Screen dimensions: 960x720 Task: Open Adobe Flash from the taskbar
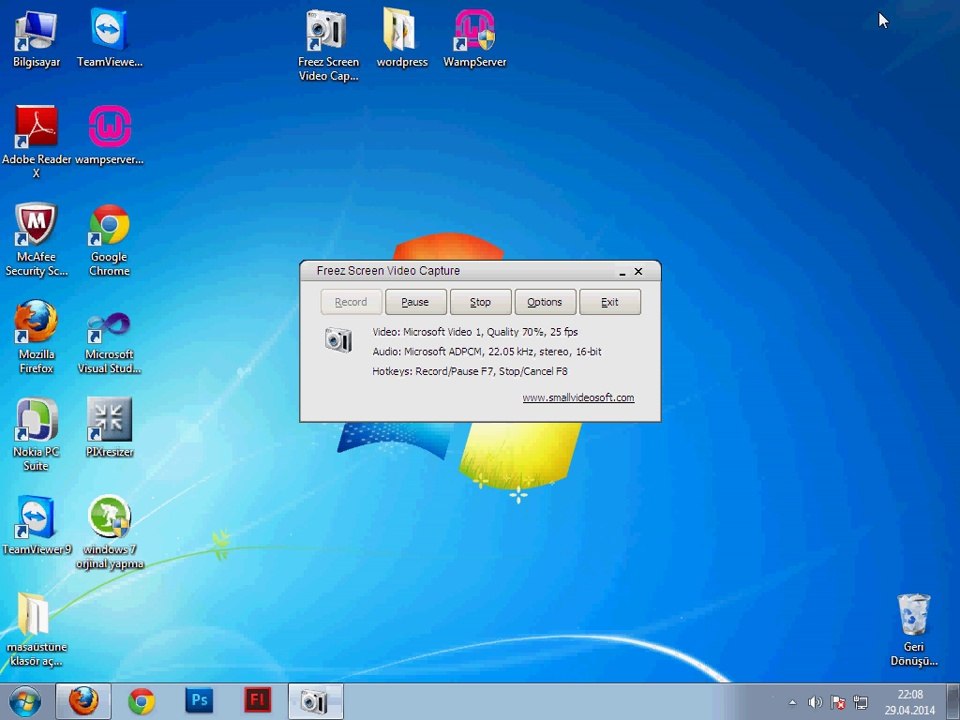coord(257,702)
